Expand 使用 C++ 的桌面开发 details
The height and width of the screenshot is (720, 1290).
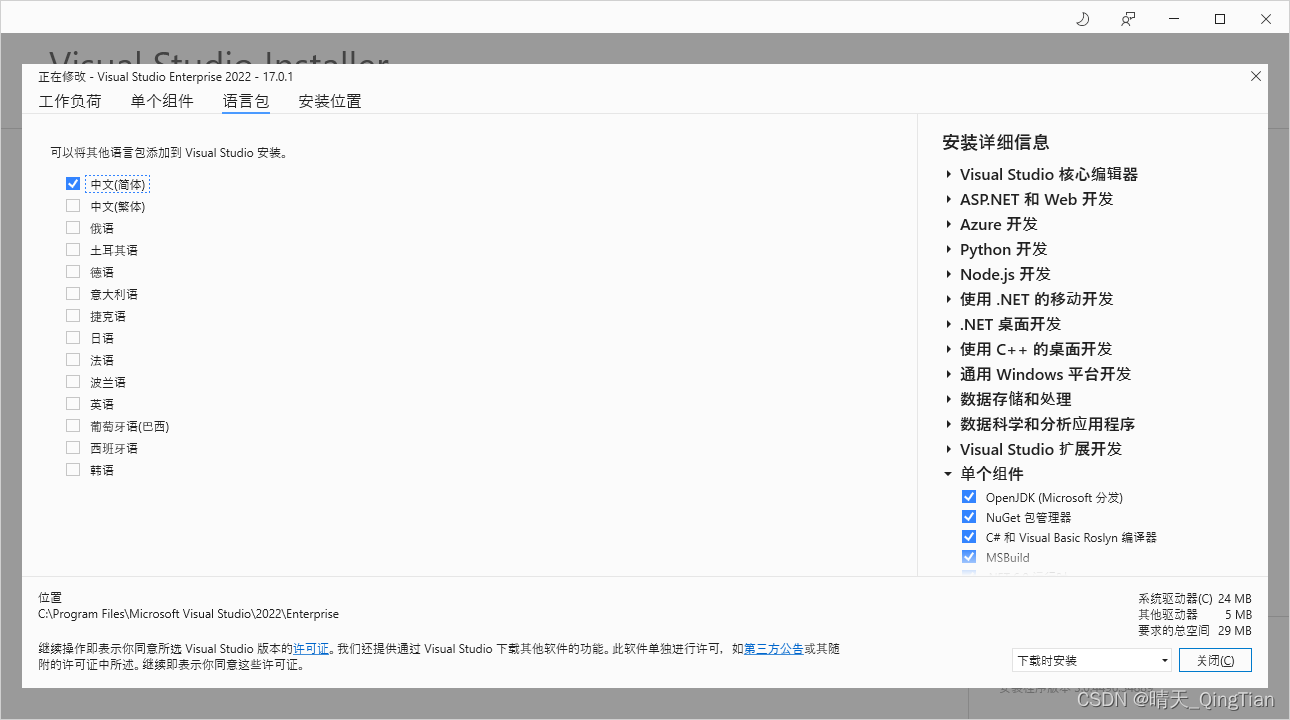point(948,349)
